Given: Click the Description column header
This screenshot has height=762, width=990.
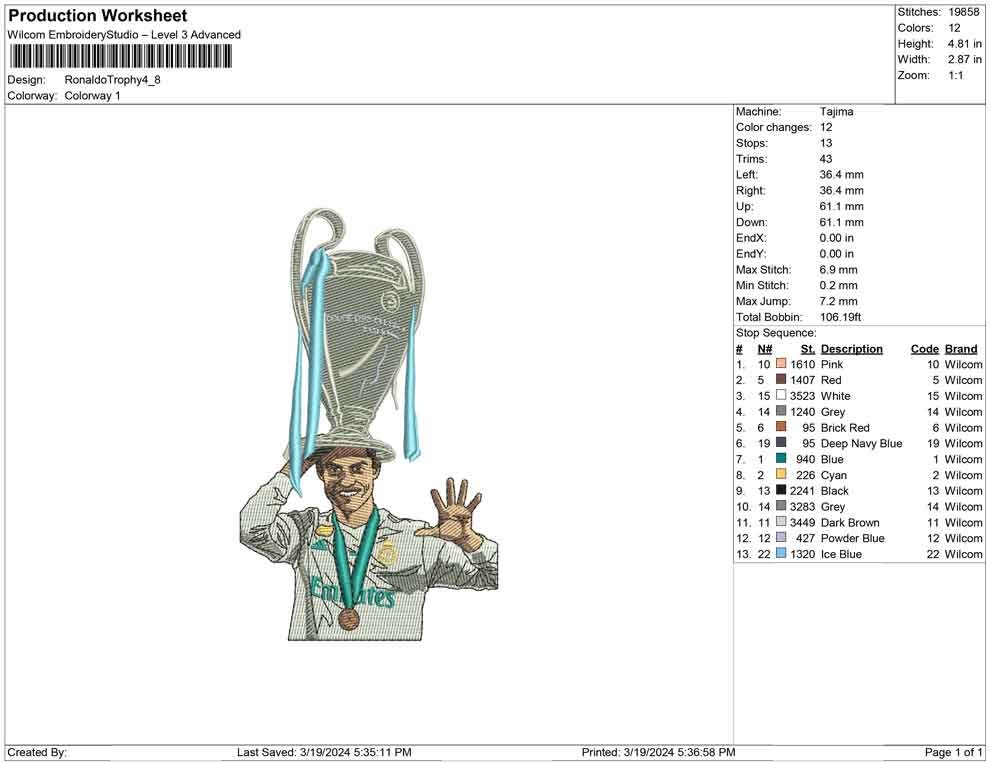Looking at the screenshot, I should 851,348.
